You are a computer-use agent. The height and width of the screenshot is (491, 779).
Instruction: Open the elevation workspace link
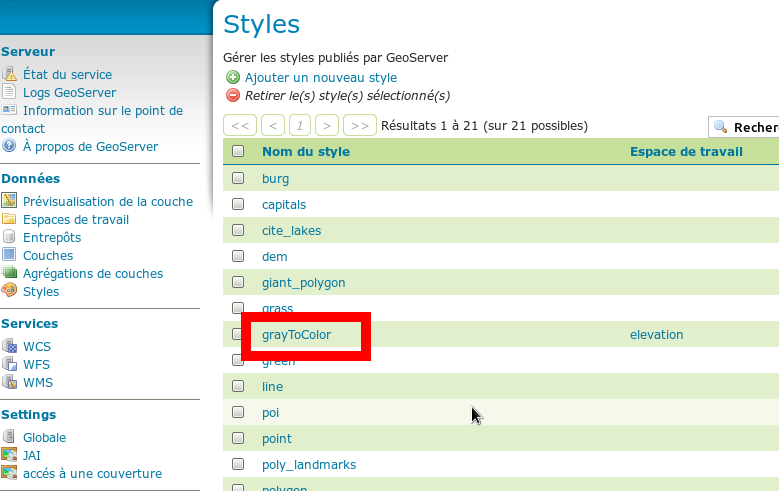[x=656, y=334]
